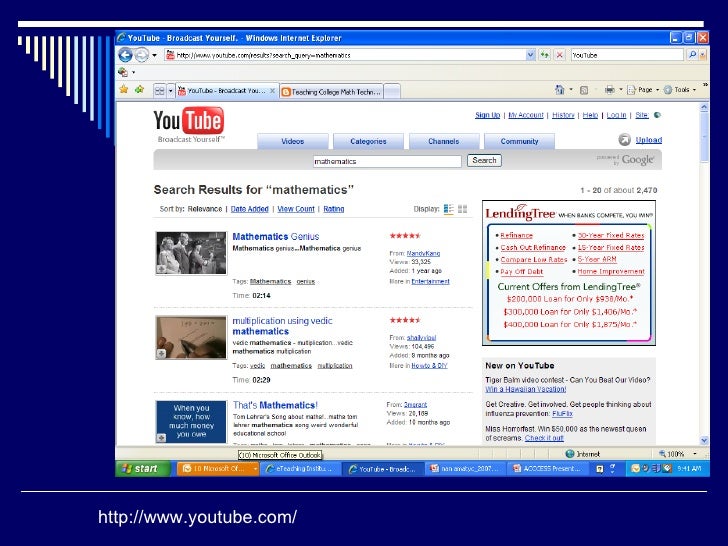This screenshot has height=546, width=728.
Task: Open the zoom level dropdown arrow
Action: click(695, 454)
